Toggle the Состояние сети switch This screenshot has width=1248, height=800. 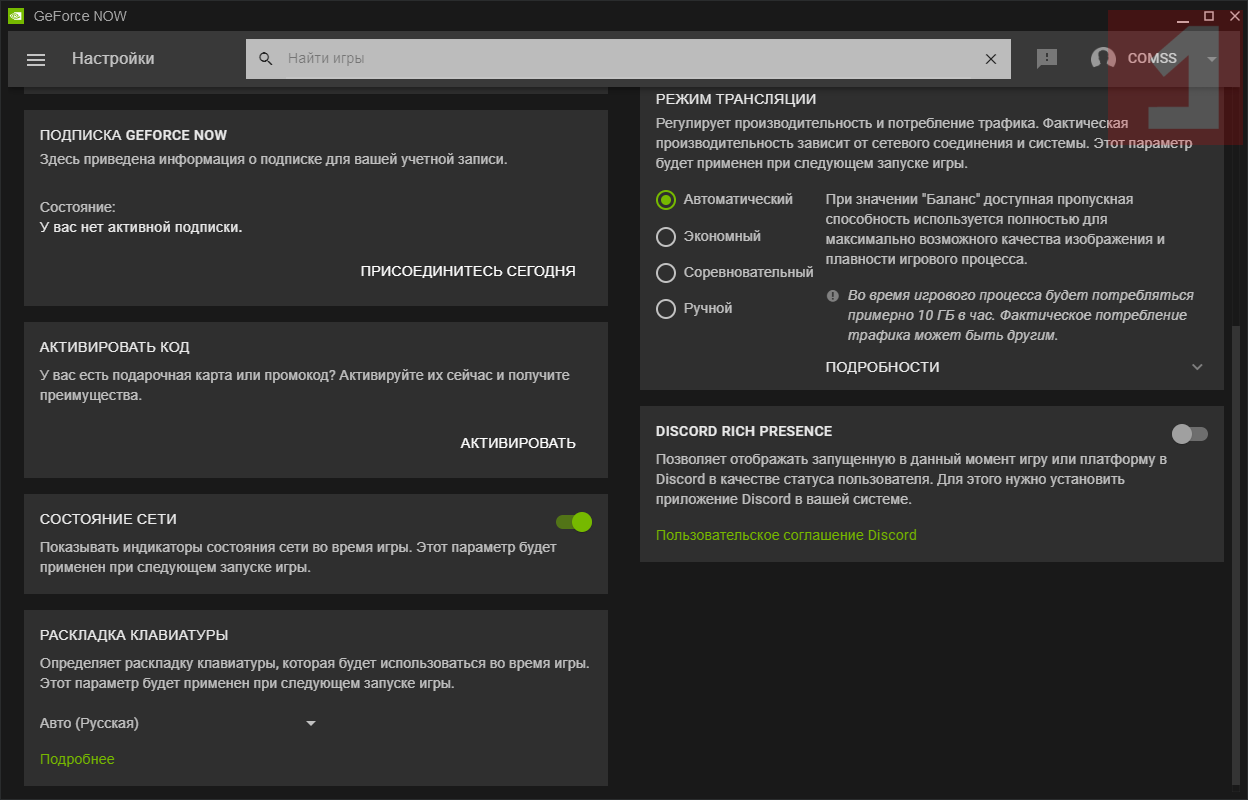click(574, 521)
